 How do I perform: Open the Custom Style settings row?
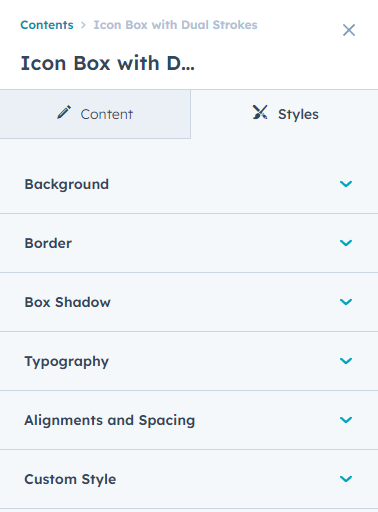tap(189, 479)
